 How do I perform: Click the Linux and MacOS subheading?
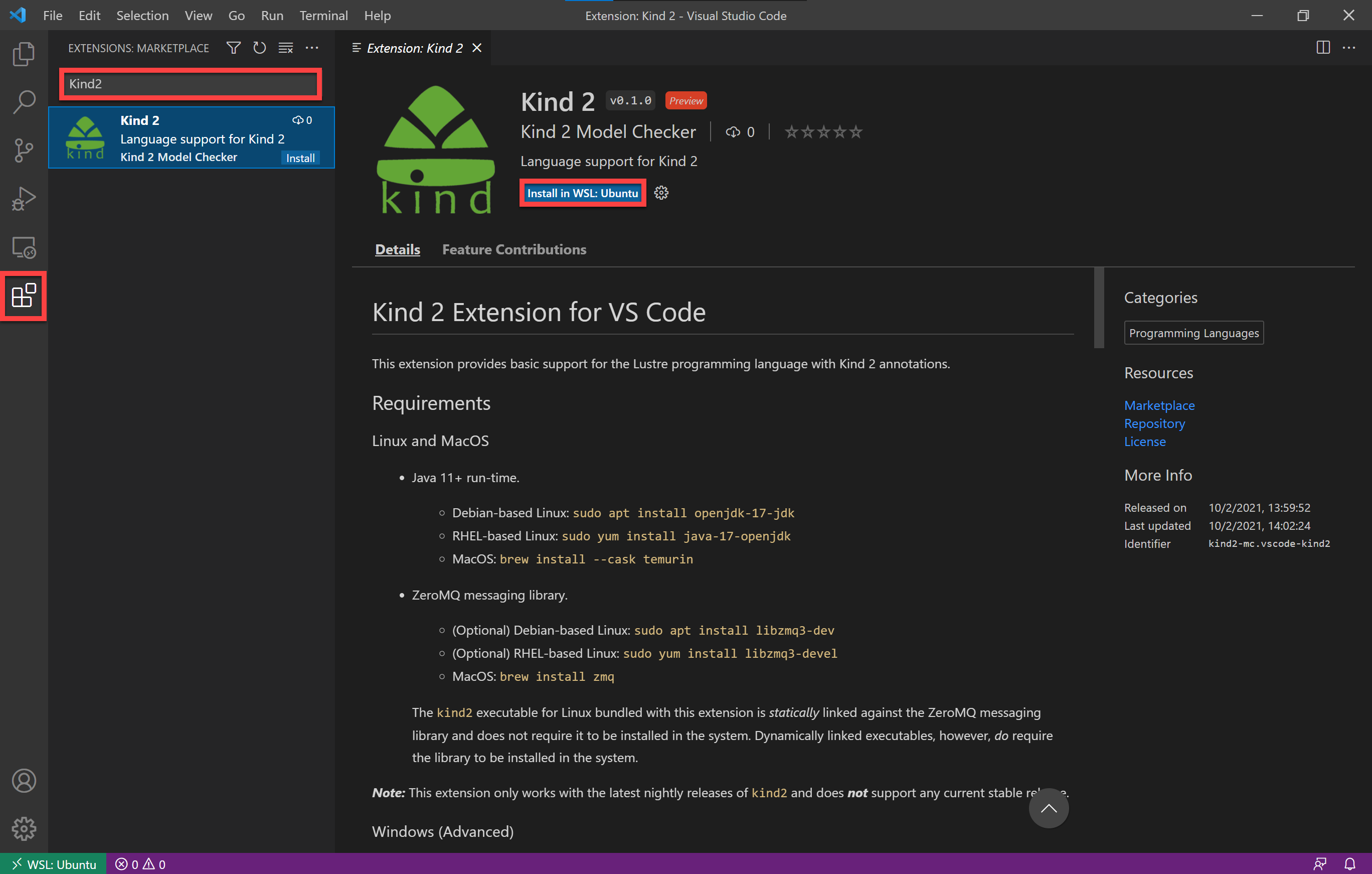click(430, 441)
